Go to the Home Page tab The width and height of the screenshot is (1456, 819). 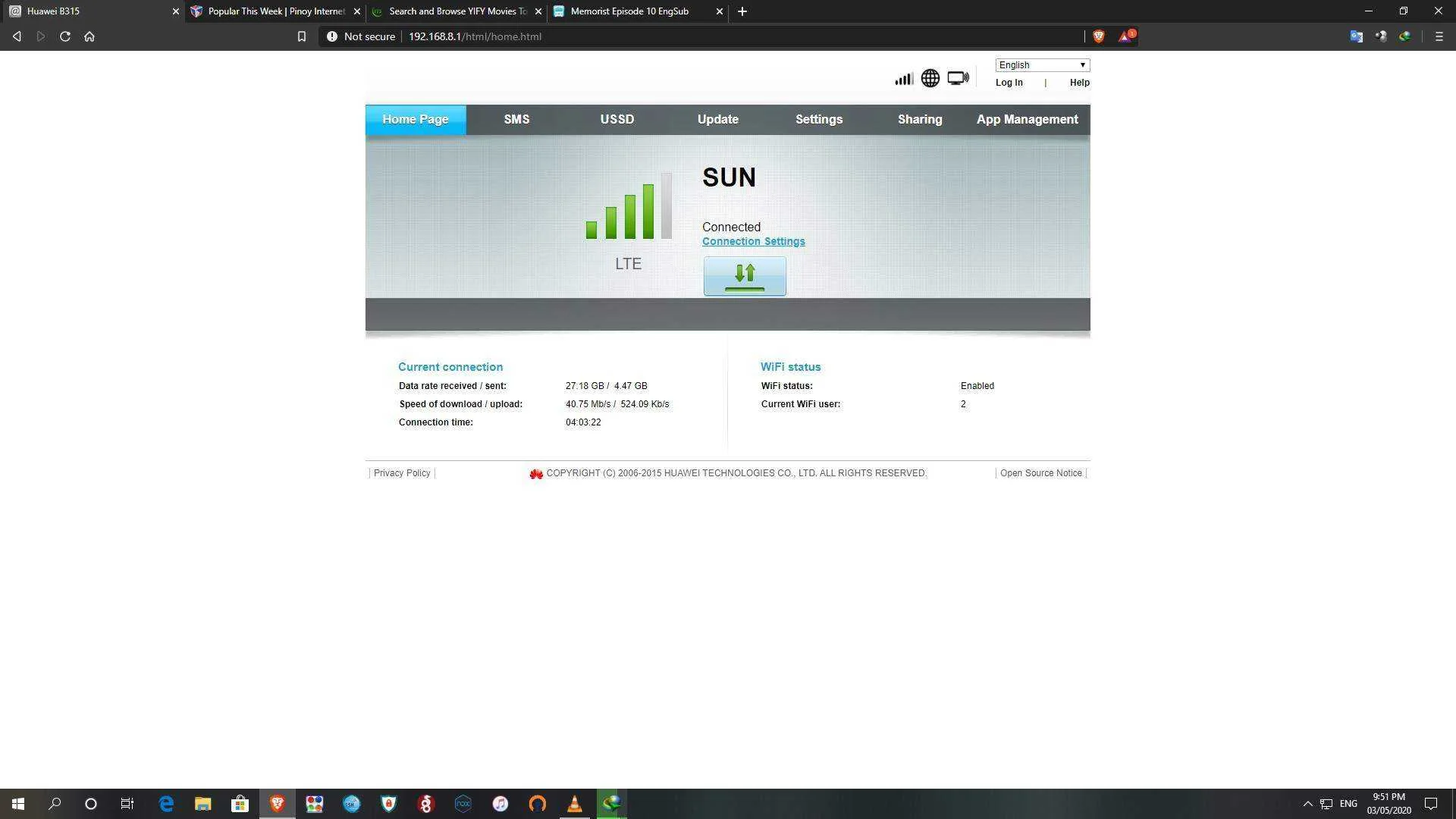416,120
